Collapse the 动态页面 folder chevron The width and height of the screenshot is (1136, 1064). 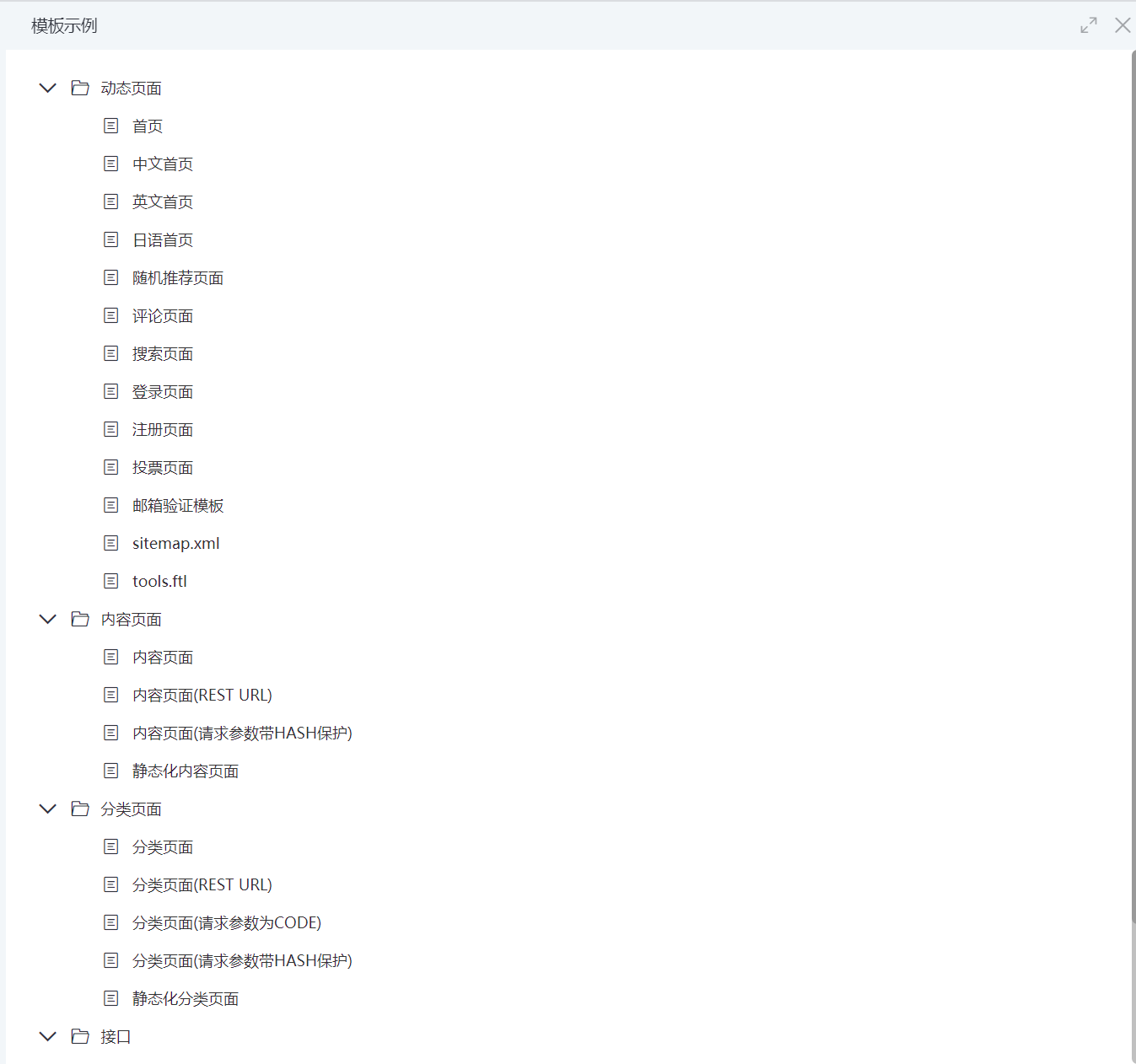48,88
